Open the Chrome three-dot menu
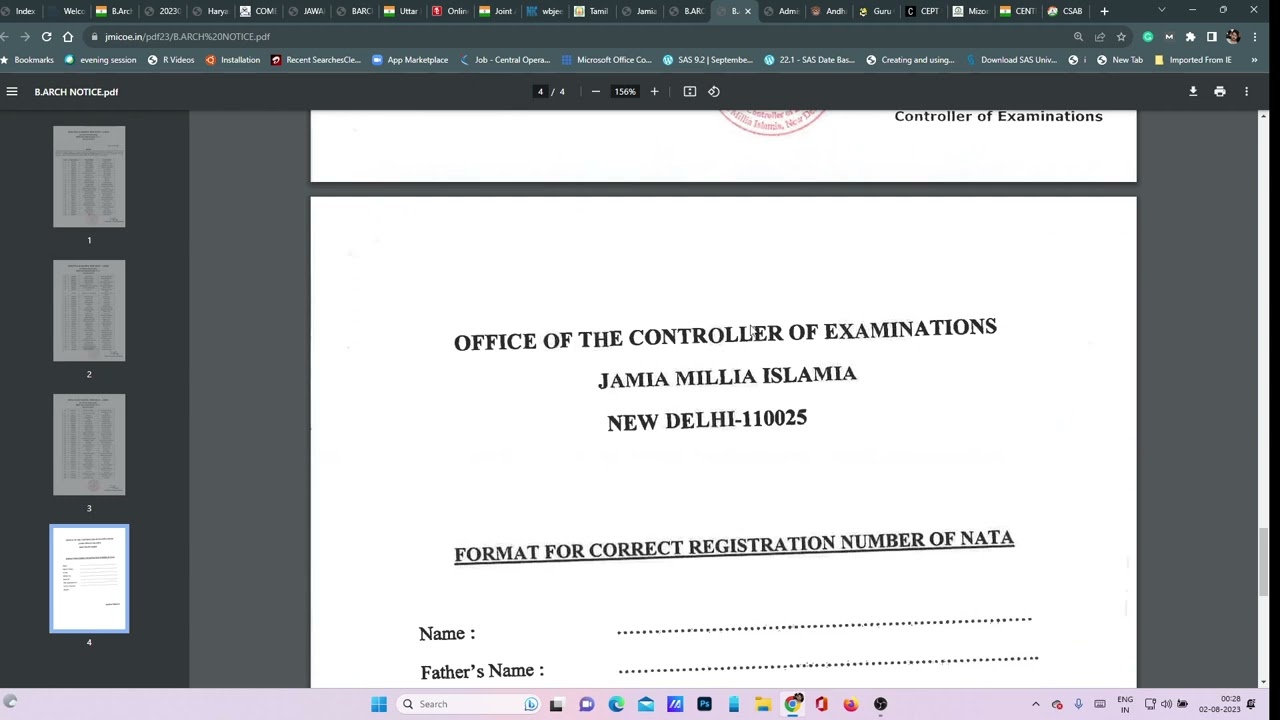 [x=1255, y=37]
